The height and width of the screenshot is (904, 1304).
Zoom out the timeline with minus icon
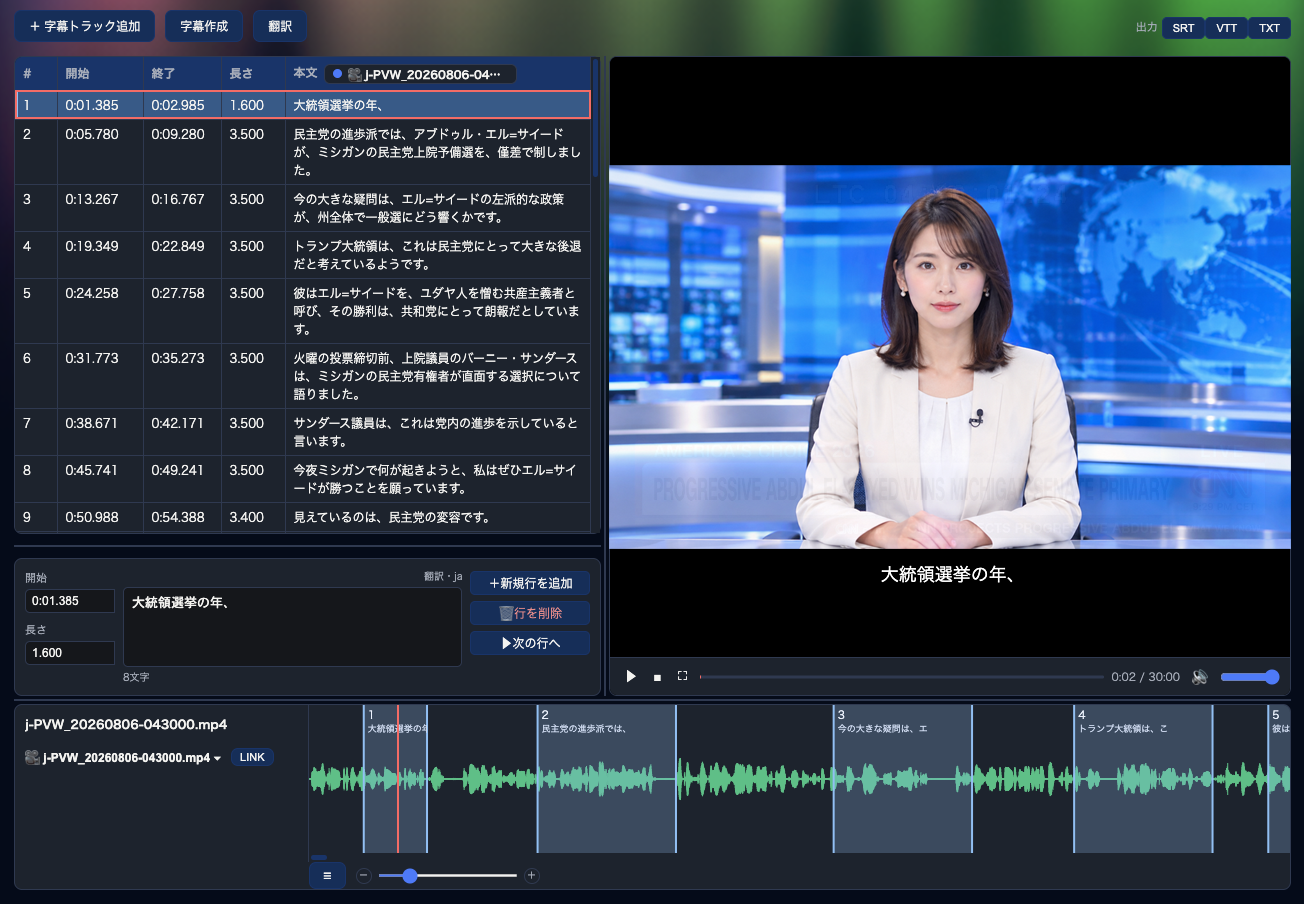point(364,876)
